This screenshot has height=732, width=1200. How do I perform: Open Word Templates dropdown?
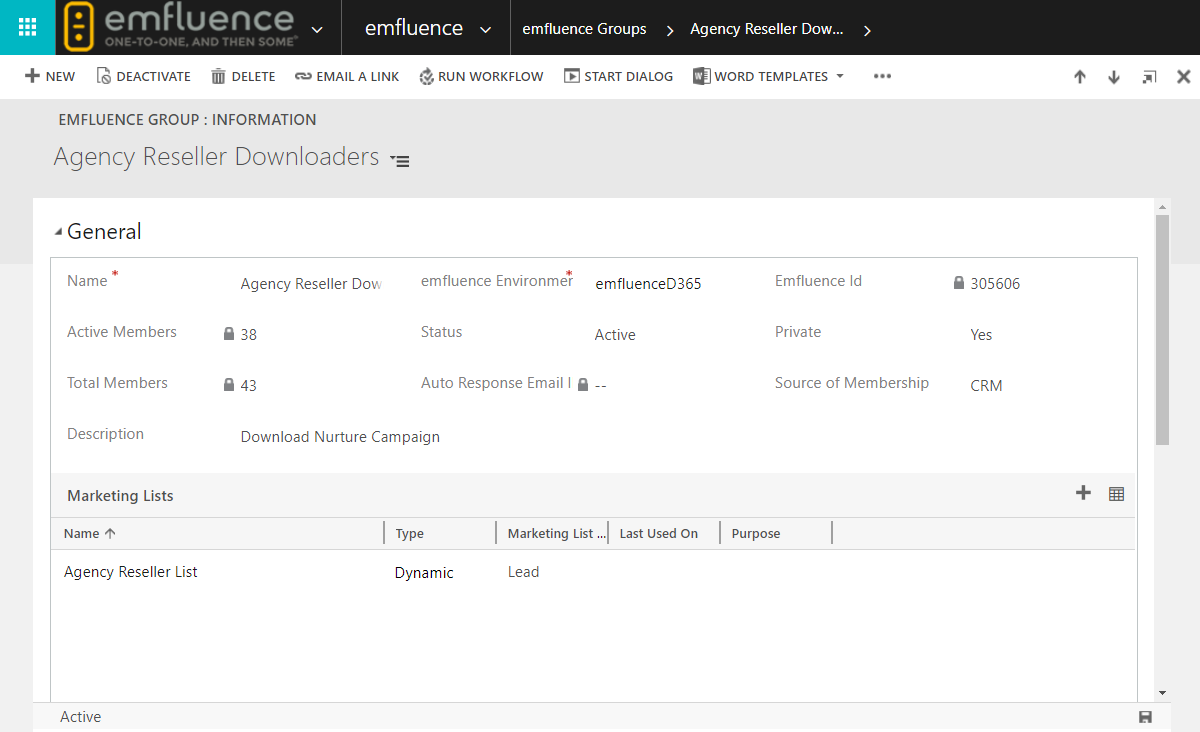[769, 76]
